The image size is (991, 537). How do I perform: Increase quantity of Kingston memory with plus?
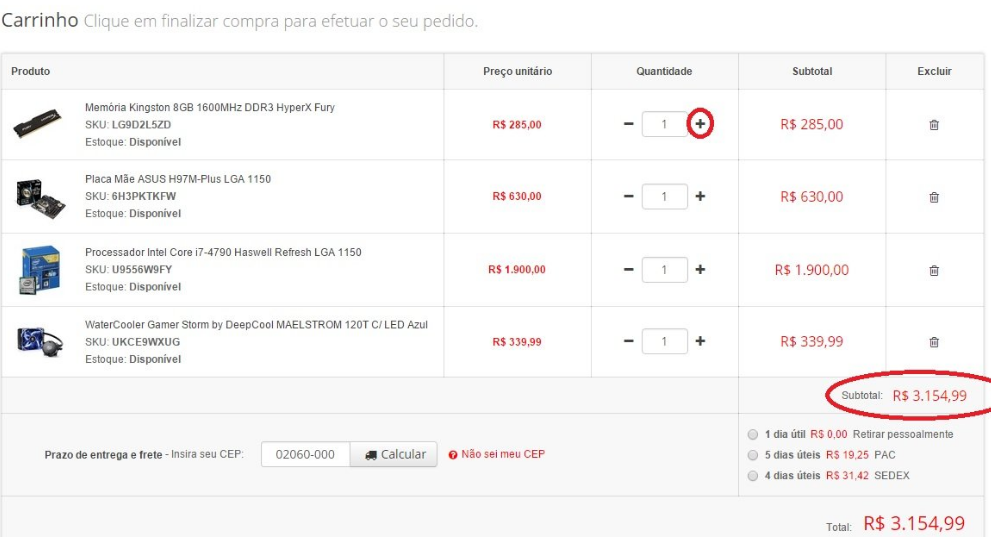(x=700, y=124)
